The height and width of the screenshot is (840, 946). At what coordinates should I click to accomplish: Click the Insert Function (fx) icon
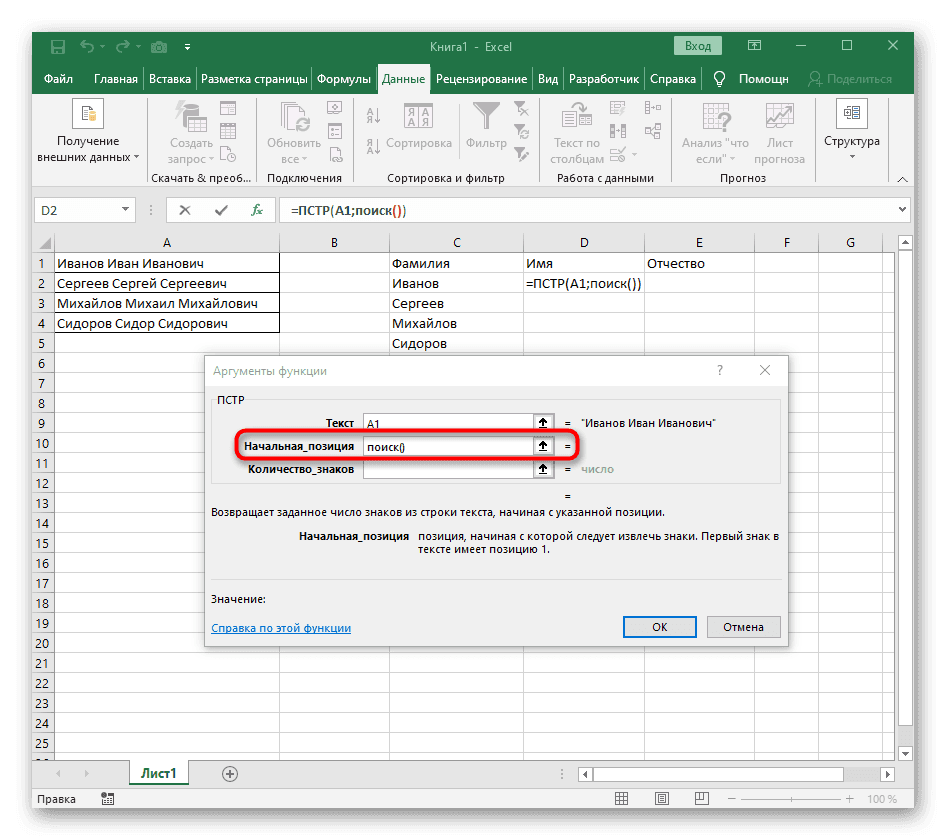(257, 209)
